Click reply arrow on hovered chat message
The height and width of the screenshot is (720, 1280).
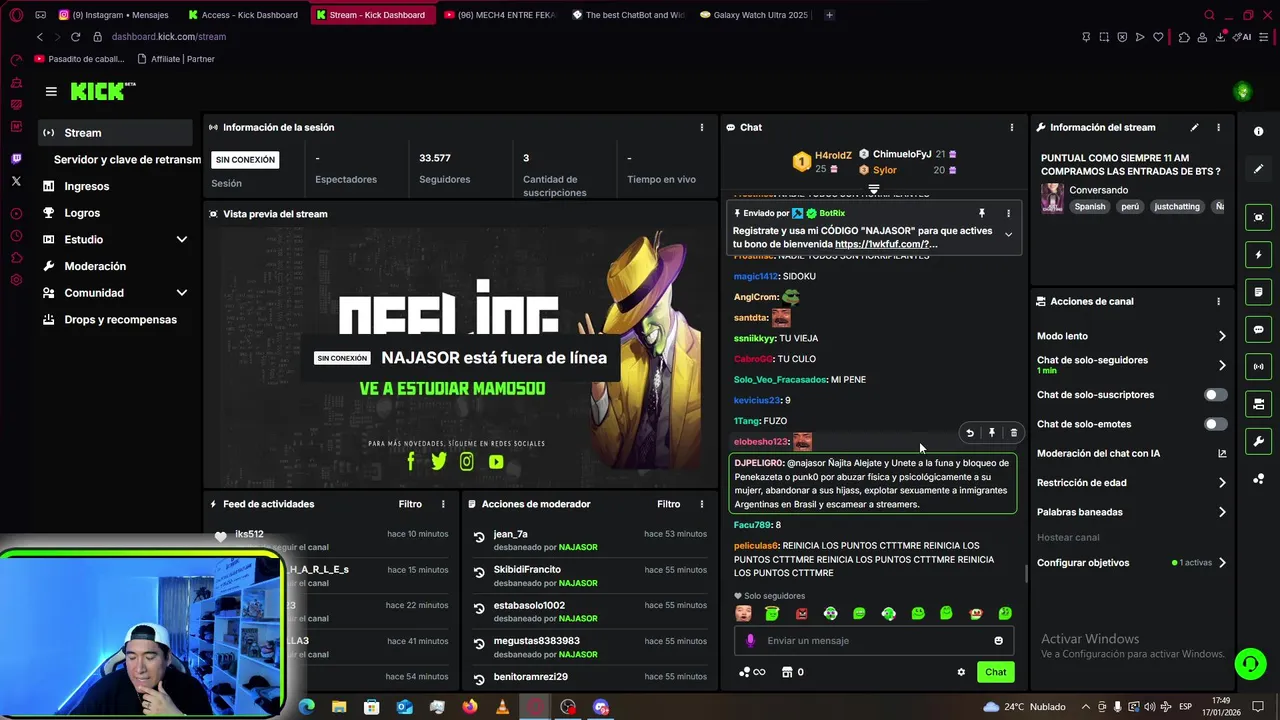click(969, 433)
